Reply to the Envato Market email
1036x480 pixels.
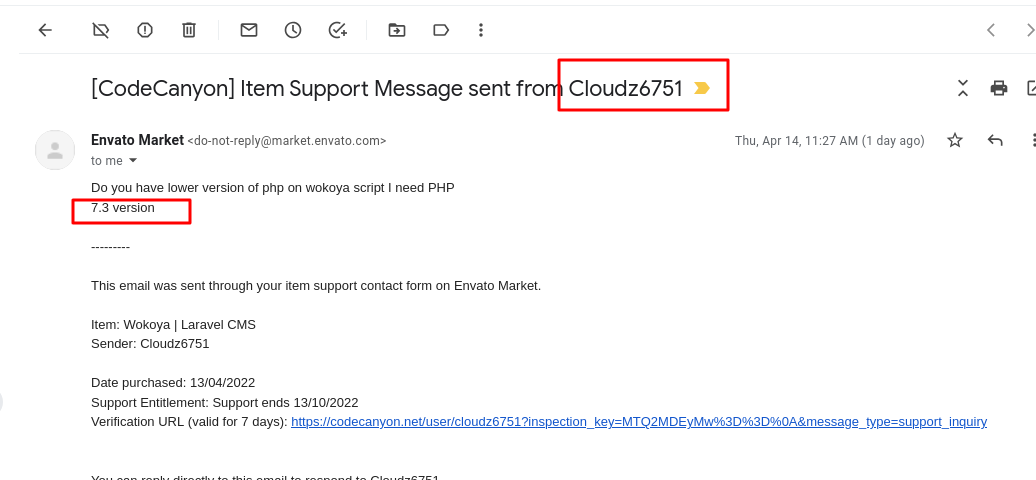coord(995,140)
